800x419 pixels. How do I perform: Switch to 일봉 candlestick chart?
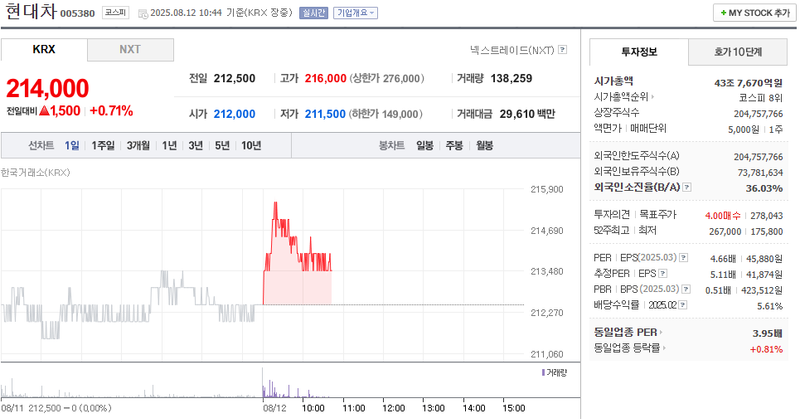[x=424, y=145]
